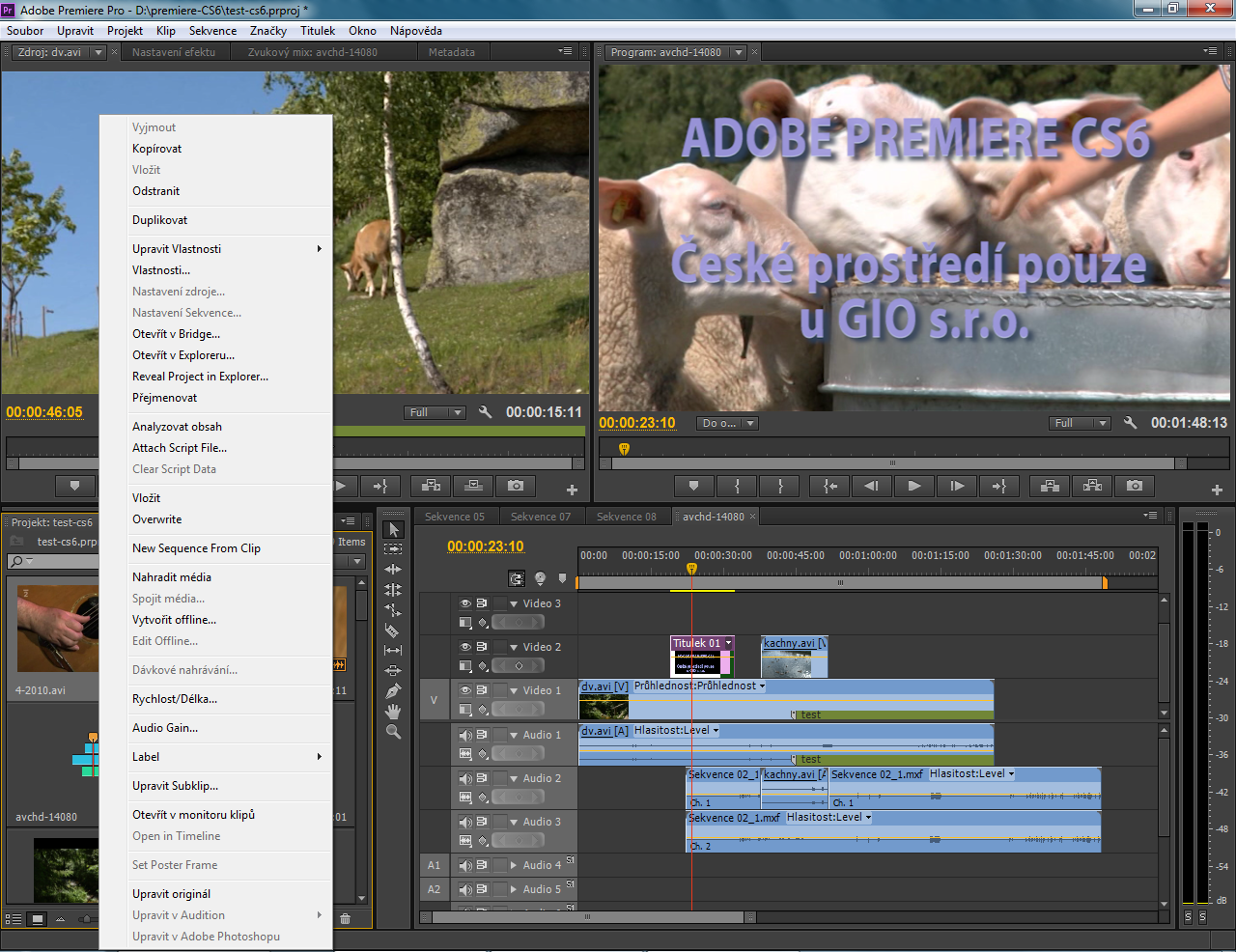
Task: Select the Ripple Edit tool
Action: (x=393, y=570)
